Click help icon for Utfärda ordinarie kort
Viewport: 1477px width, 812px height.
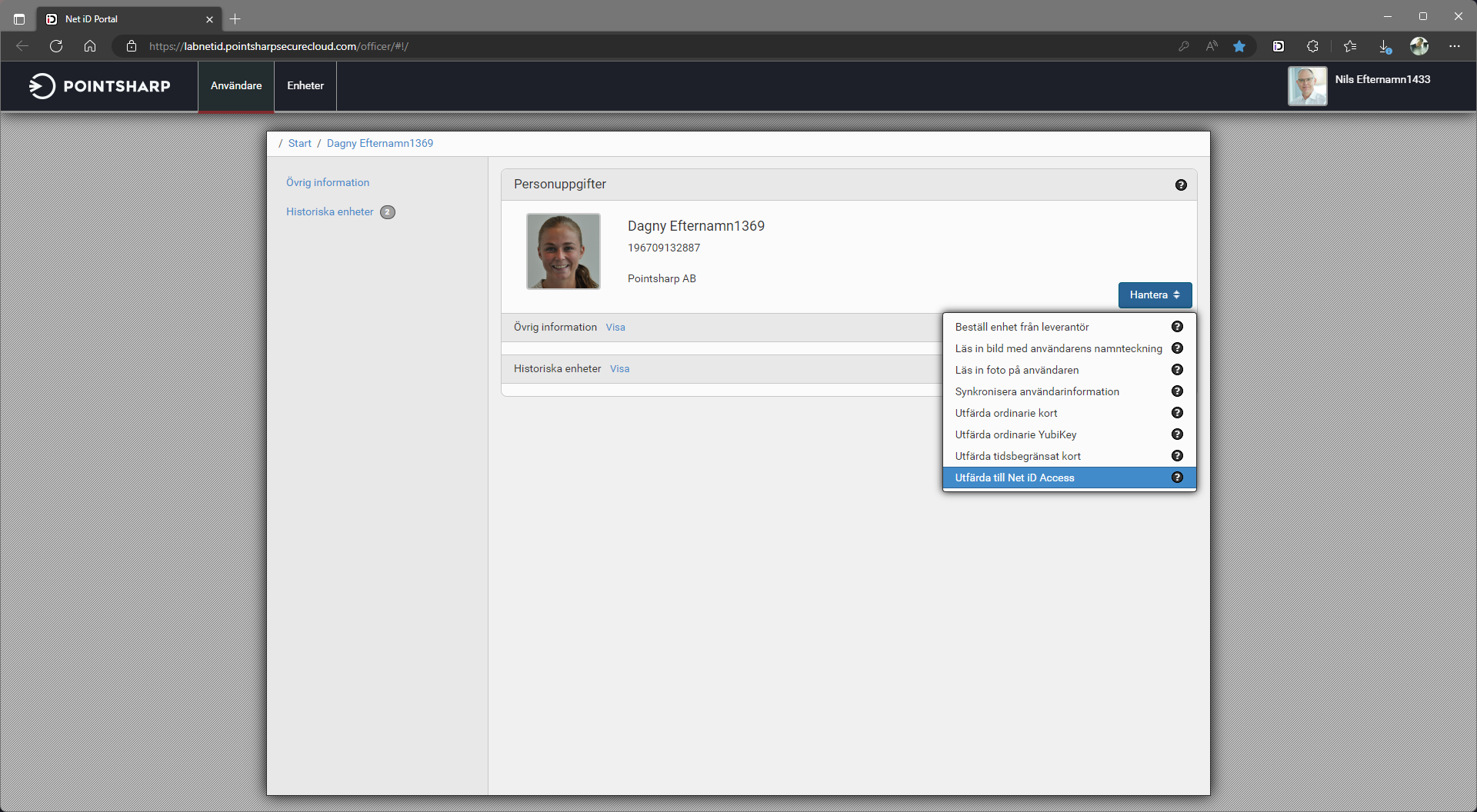tap(1177, 413)
